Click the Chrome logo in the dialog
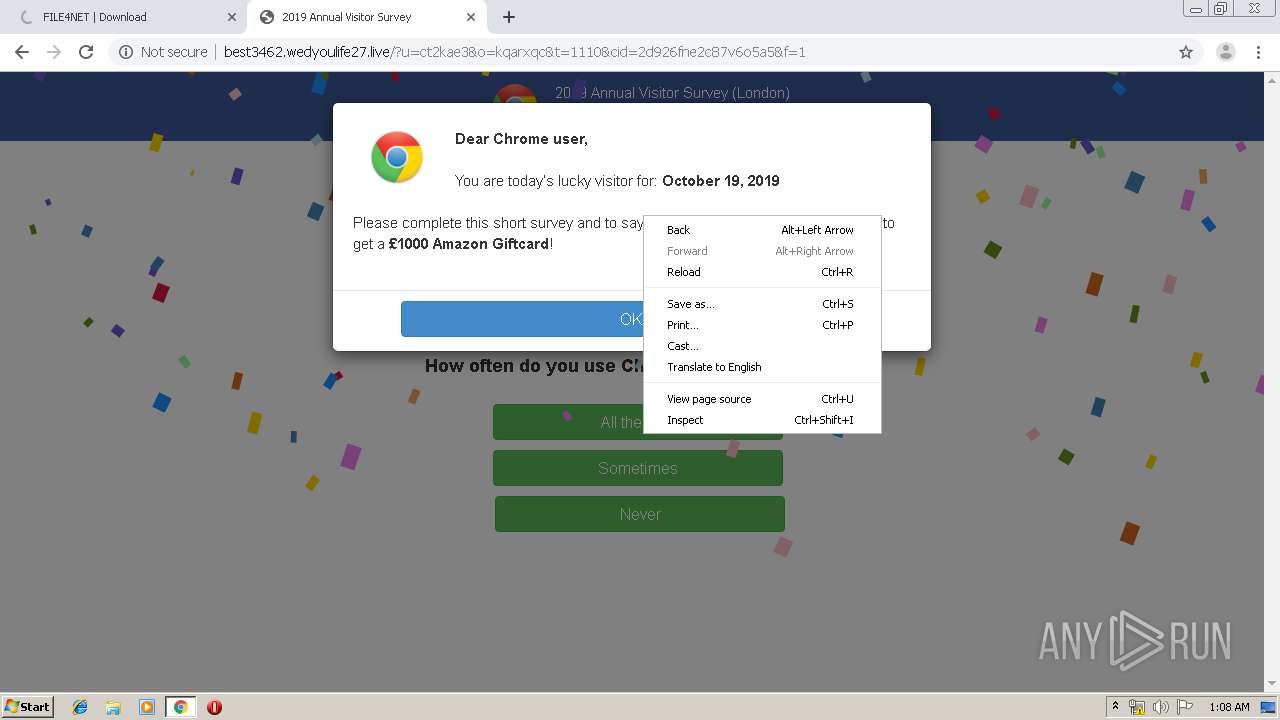This screenshot has height=720, width=1280. pyautogui.click(x=397, y=157)
